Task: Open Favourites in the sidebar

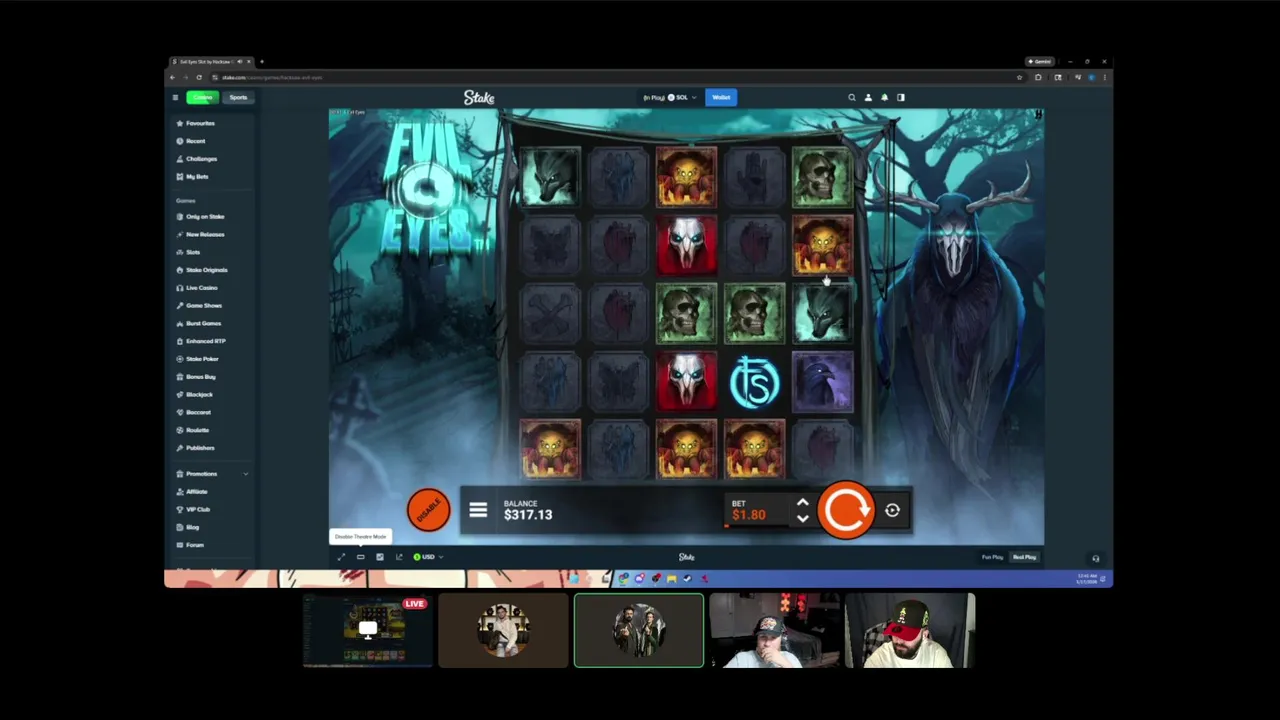Action: (196, 123)
